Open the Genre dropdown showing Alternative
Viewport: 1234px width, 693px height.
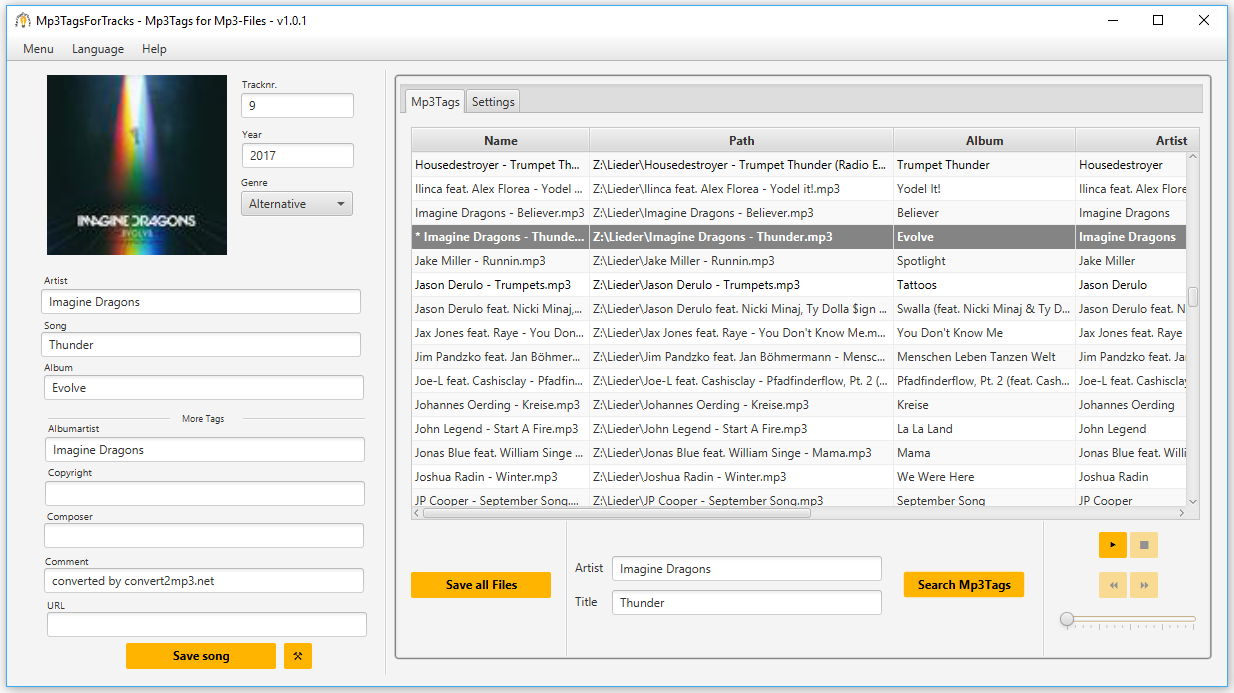click(x=297, y=204)
